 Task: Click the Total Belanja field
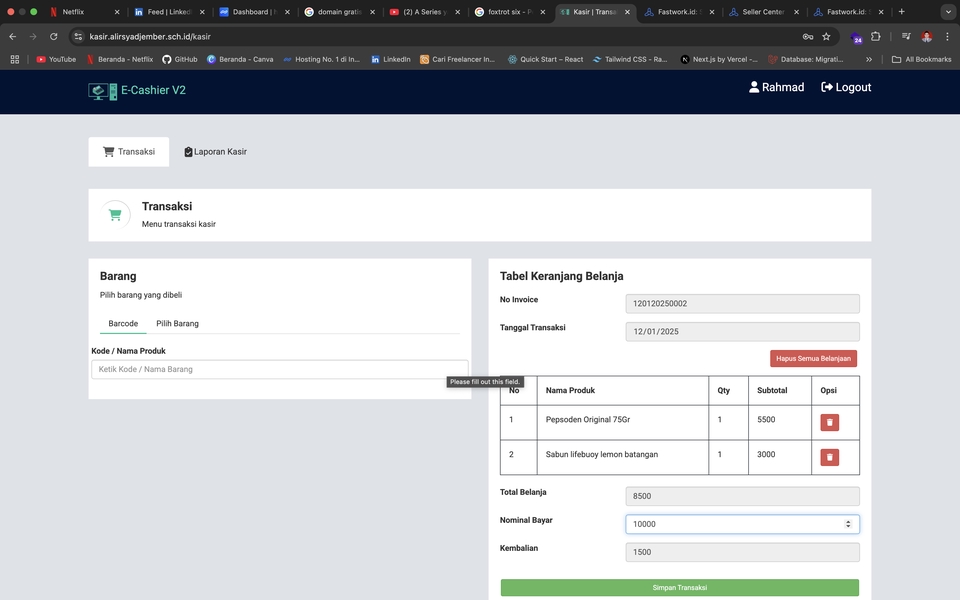[742, 497]
